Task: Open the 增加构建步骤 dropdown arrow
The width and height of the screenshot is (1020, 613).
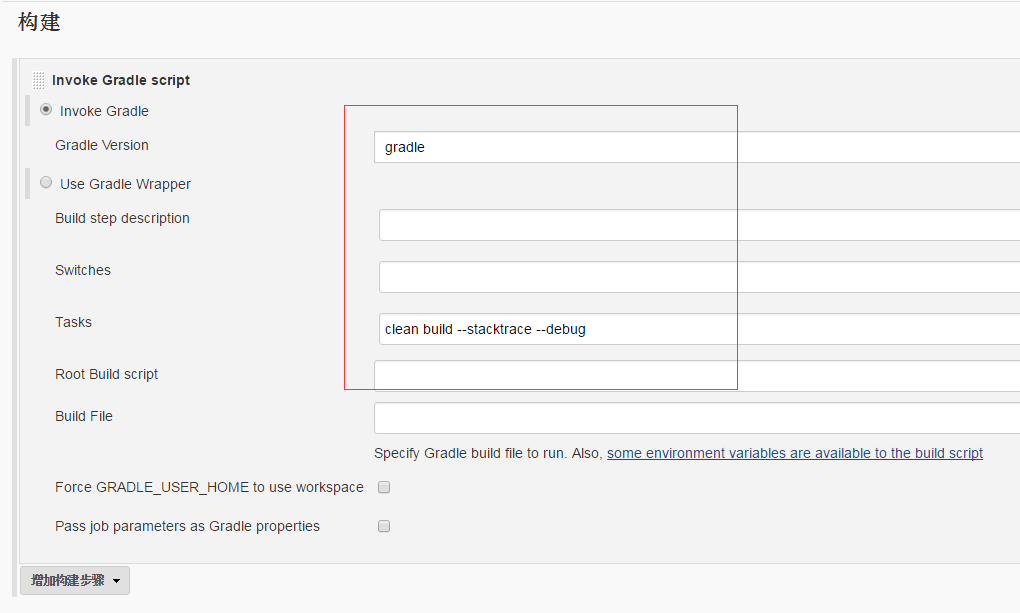Action: [117, 580]
